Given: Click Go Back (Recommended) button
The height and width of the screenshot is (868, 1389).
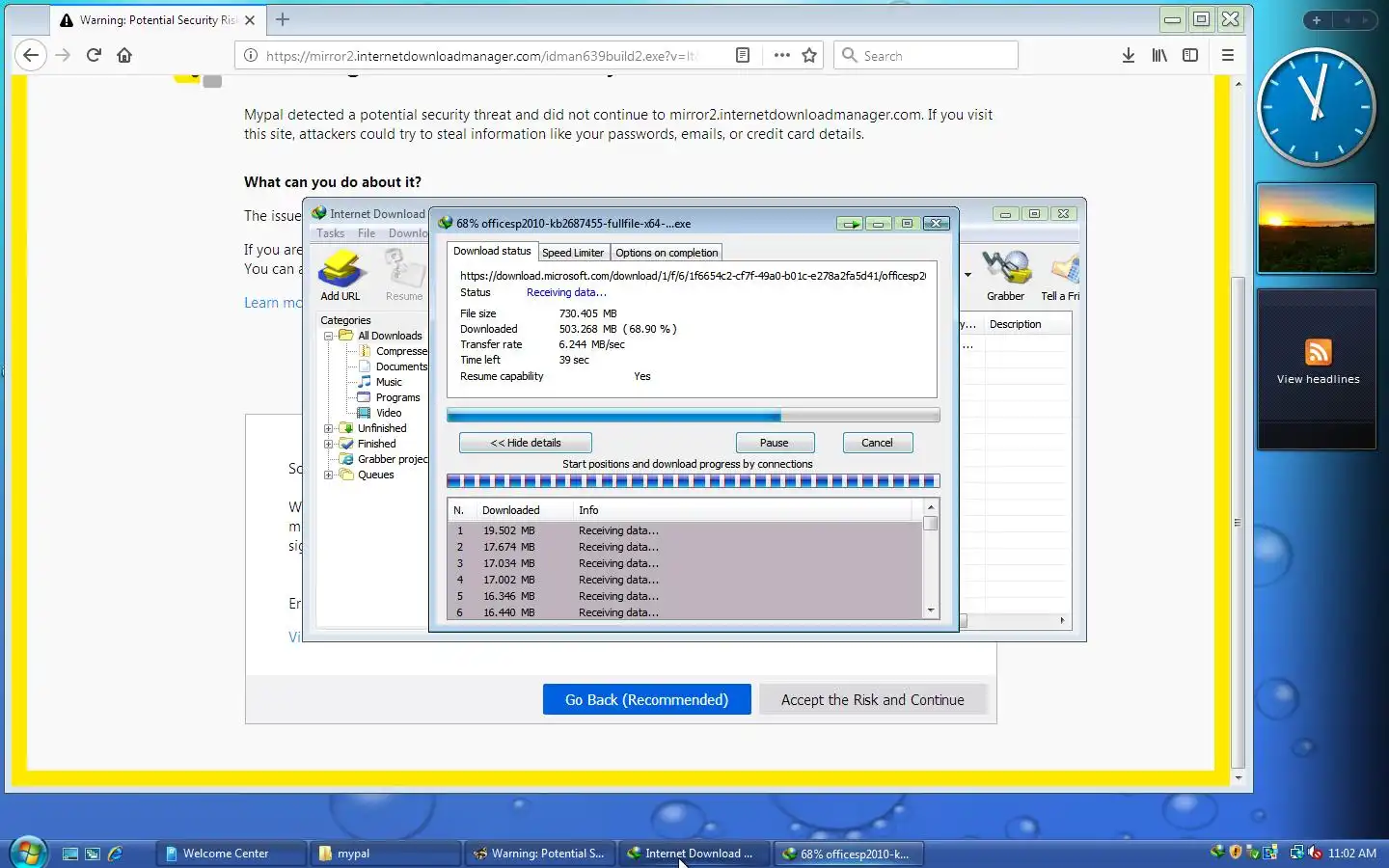Looking at the screenshot, I should (x=646, y=699).
